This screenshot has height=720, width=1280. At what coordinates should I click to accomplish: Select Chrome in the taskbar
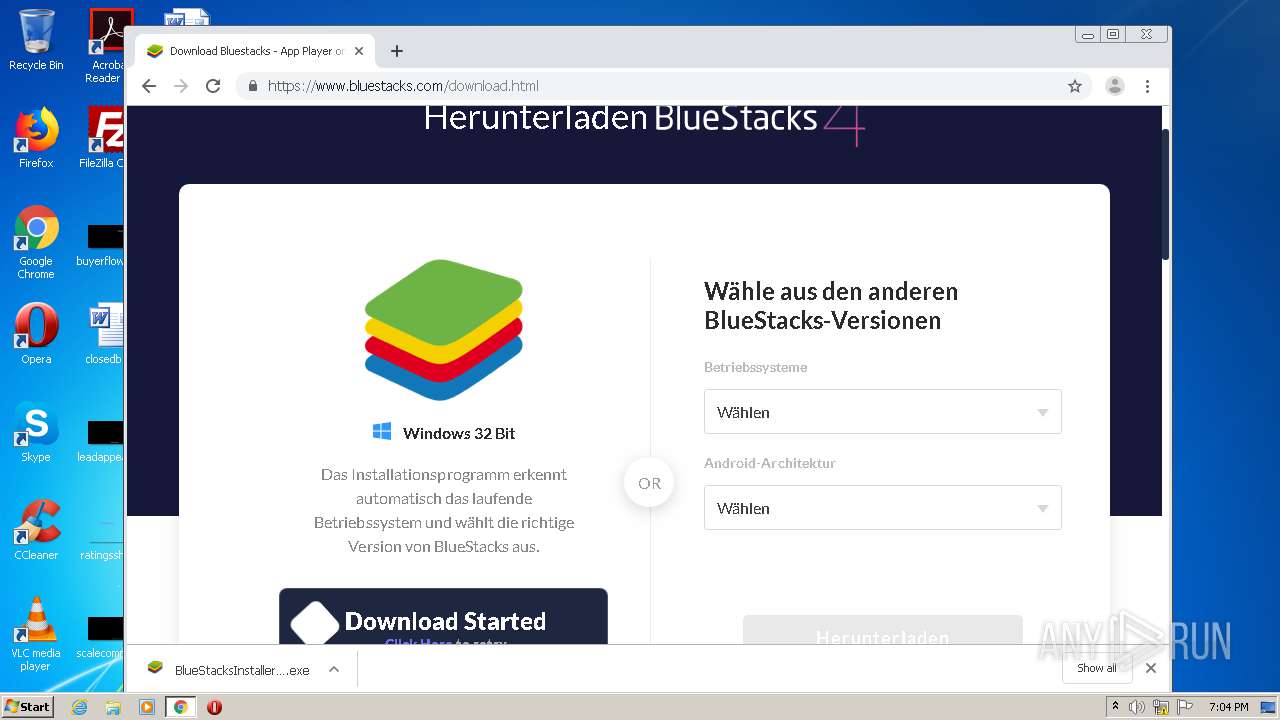tap(180, 707)
